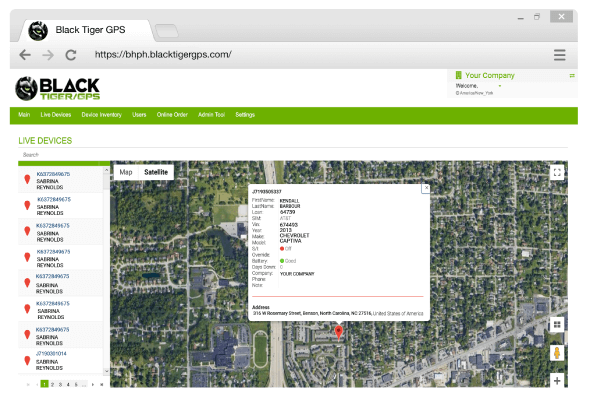The height and width of the screenshot is (397, 590).
Task: Open the Live Devices menu
Action: pyautogui.click(x=56, y=115)
